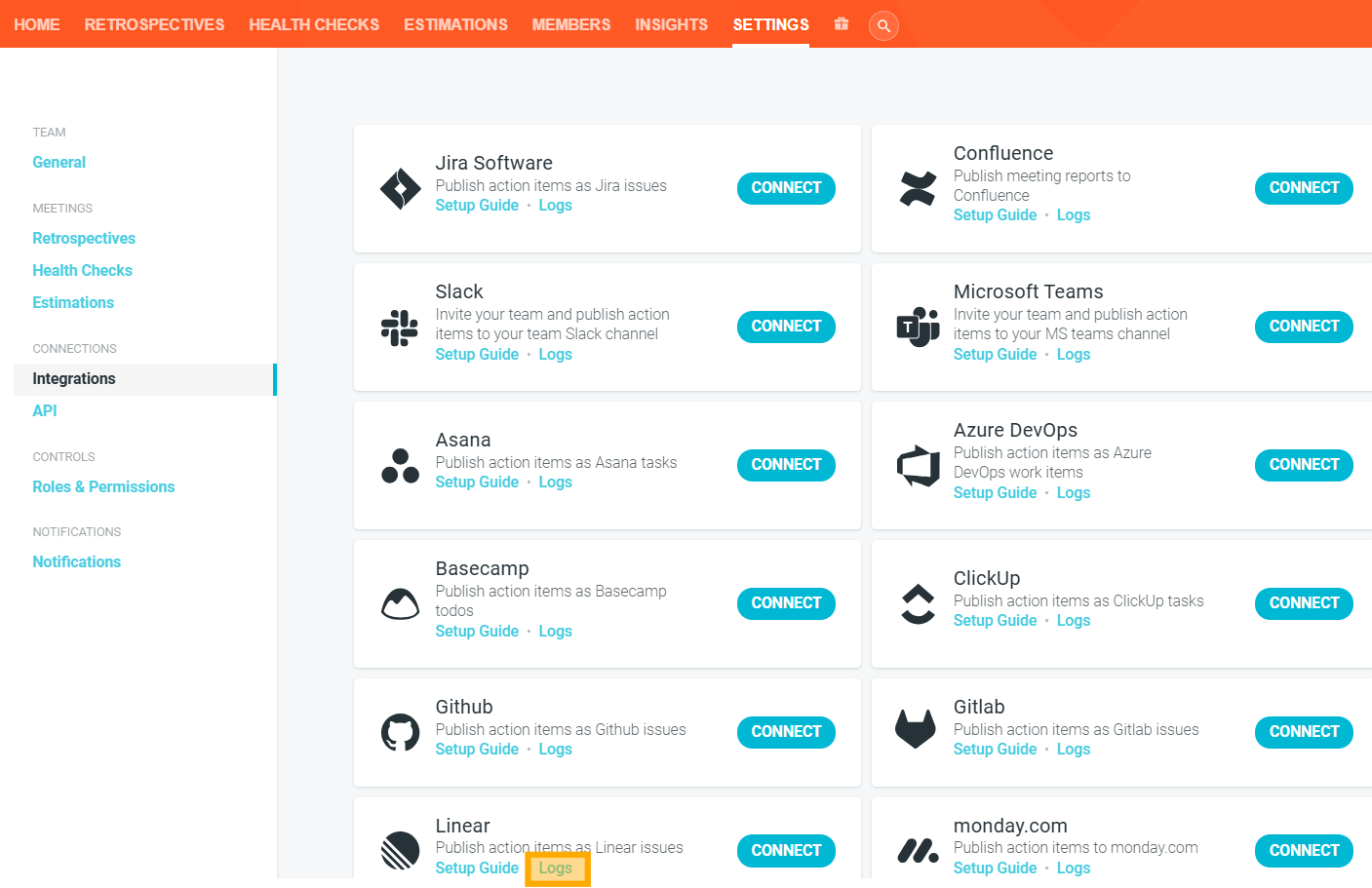Open Asana Setup Guide
Image resolution: width=1372 pixels, height=888 pixels.
click(477, 483)
